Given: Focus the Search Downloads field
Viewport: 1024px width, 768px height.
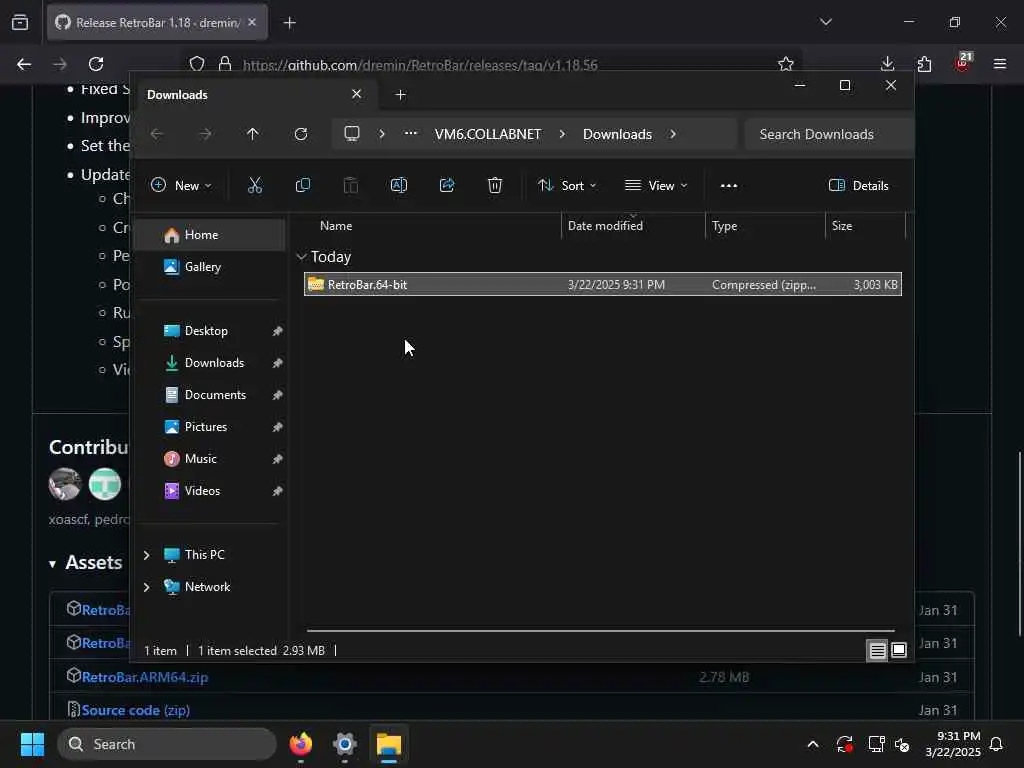Looking at the screenshot, I should click(828, 134).
